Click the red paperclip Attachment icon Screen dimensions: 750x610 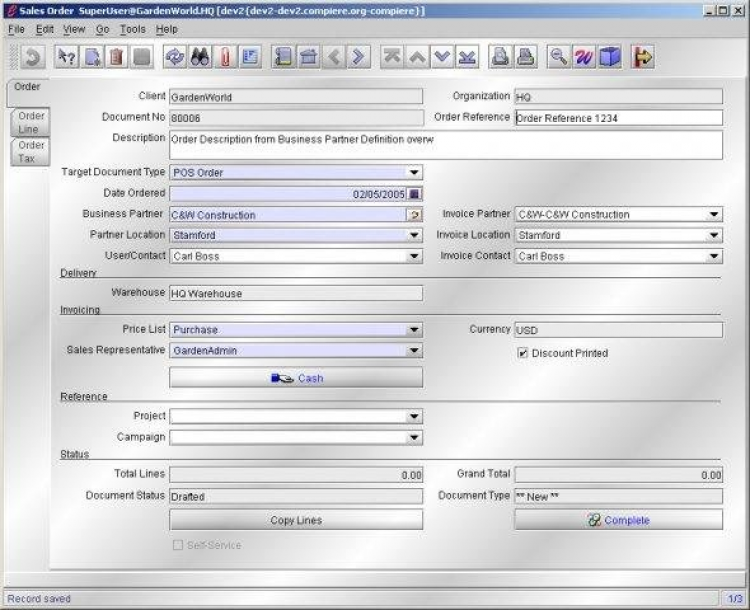coord(225,58)
